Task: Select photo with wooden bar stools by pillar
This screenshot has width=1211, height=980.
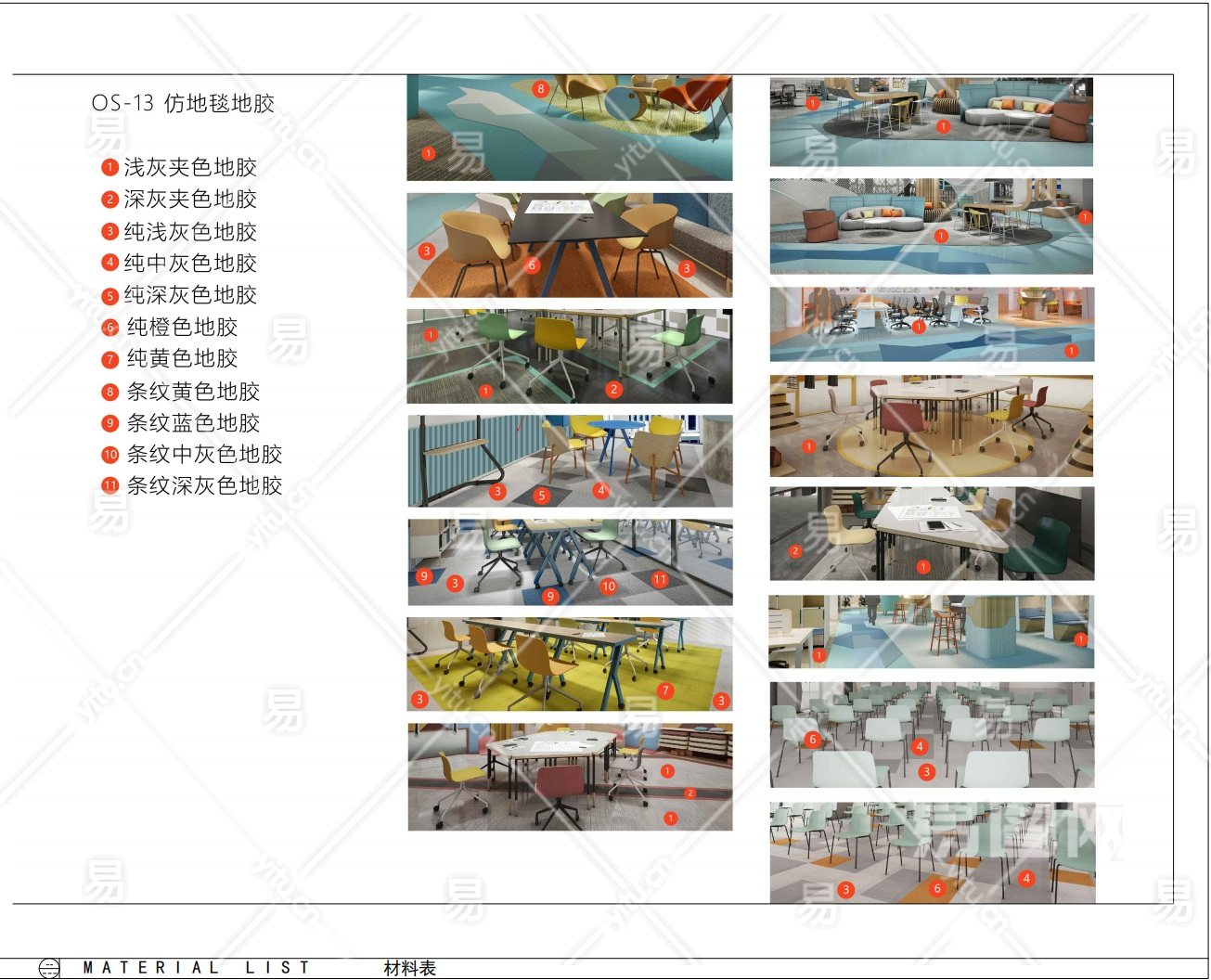Action: tap(932, 632)
